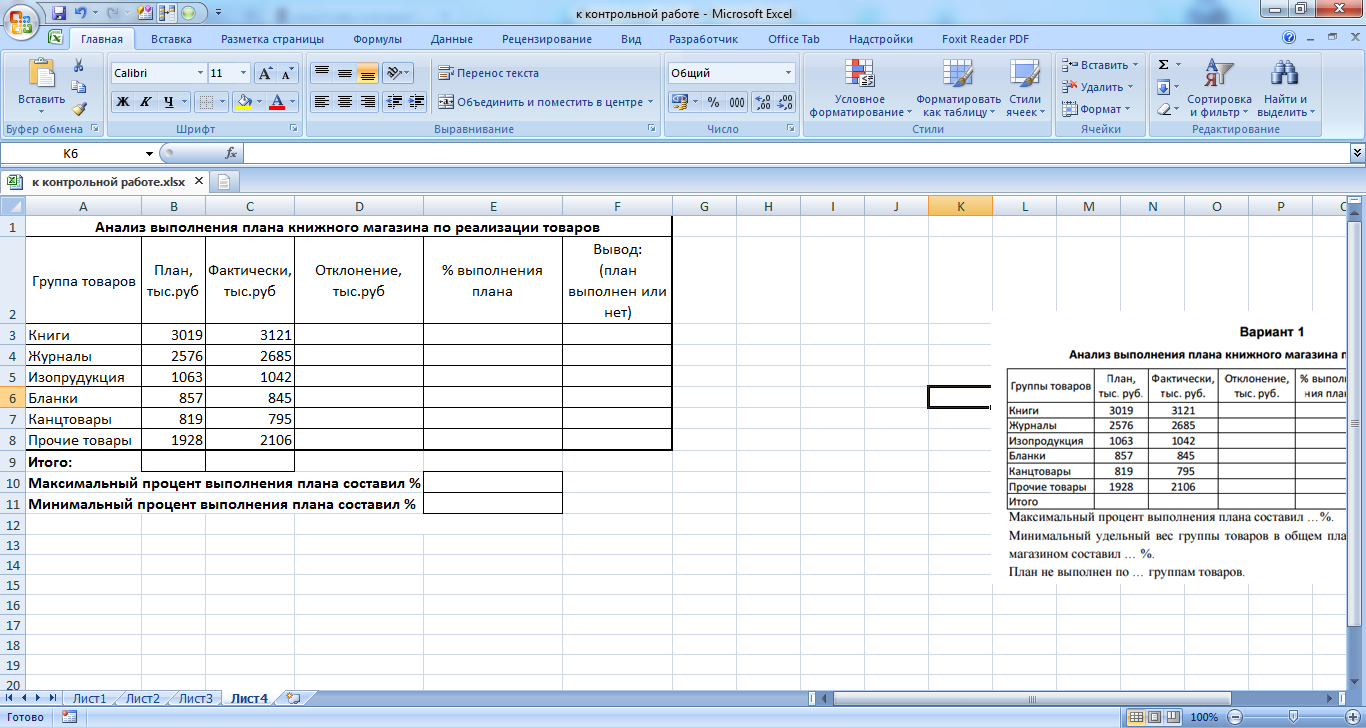Image resolution: width=1366 pixels, height=728 pixels.
Task: Toggle italic К formatting
Action: point(145,102)
